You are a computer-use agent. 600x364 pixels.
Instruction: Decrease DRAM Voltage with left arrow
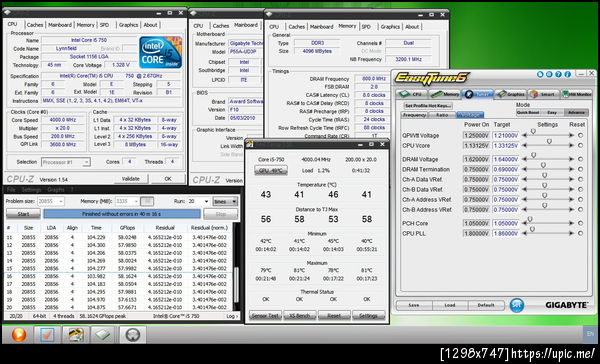tap(525, 159)
